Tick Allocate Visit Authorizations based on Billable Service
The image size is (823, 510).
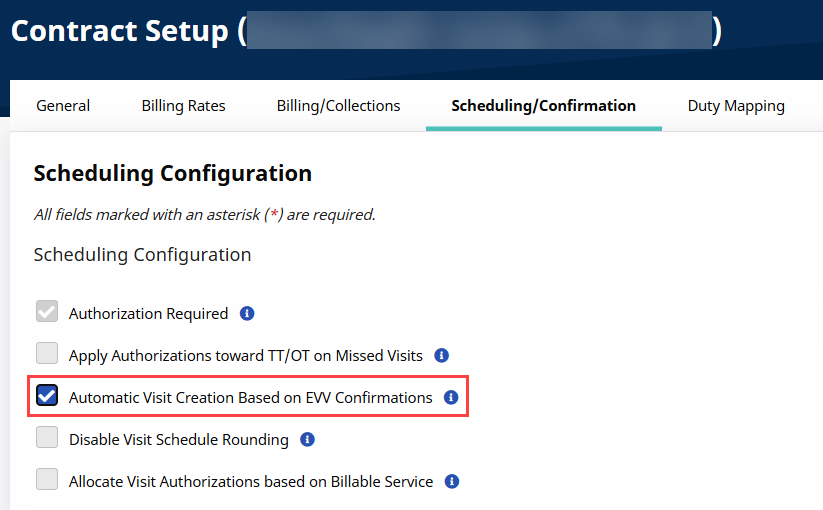pyautogui.click(x=47, y=481)
